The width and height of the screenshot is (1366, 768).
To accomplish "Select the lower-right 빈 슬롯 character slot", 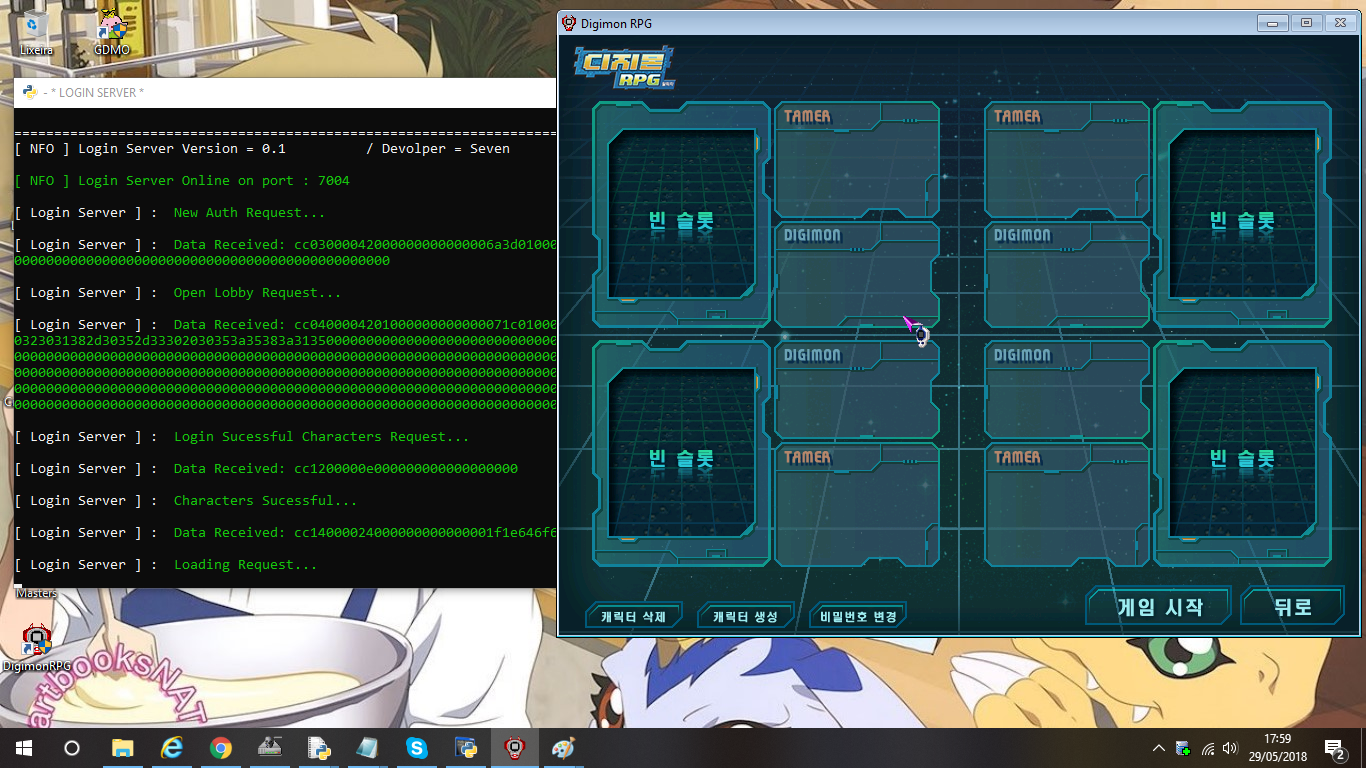I will tap(1243, 454).
